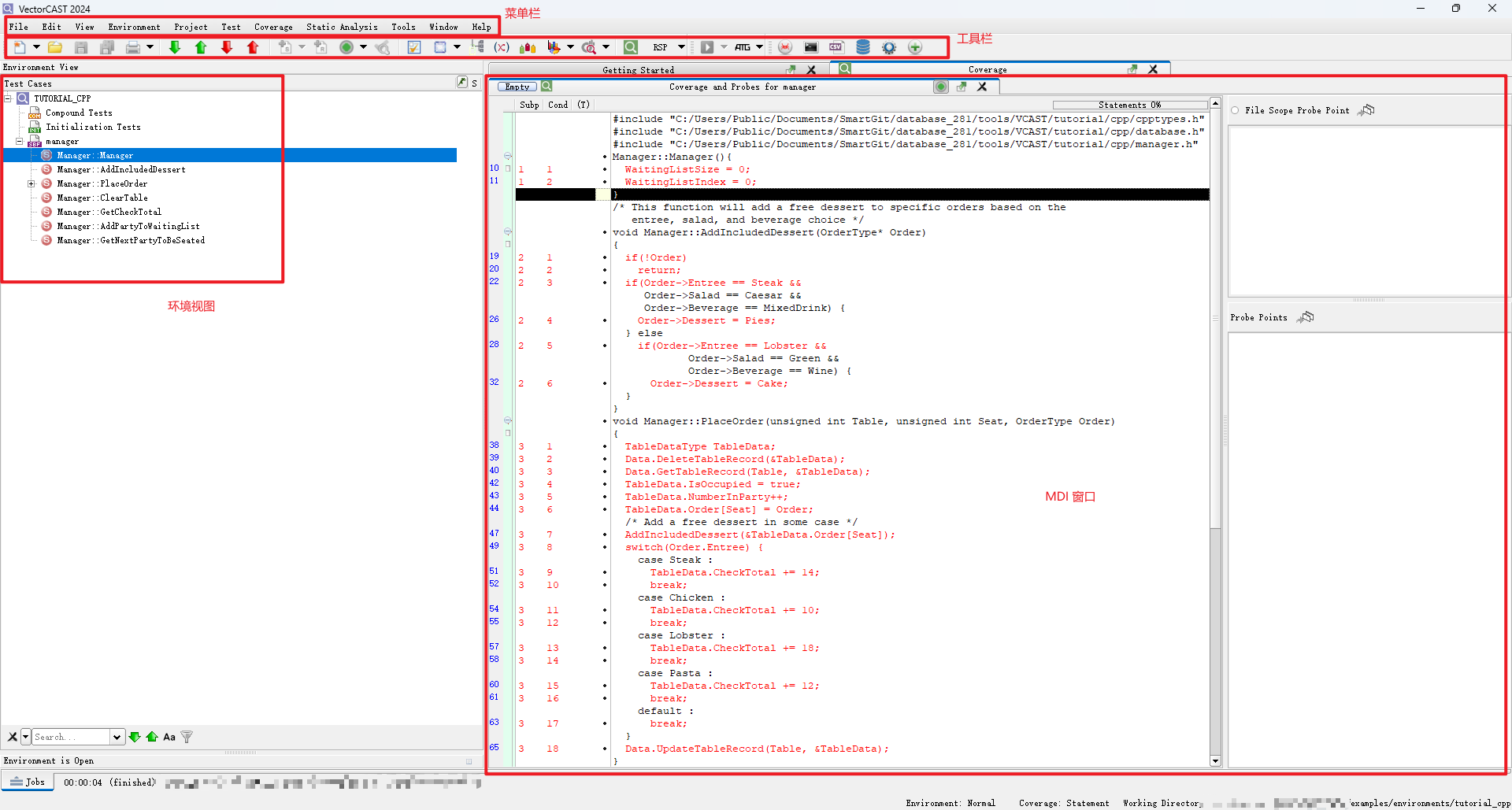The image size is (1512, 810).
Task: Open the Coverage menu
Action: (273, 27)
